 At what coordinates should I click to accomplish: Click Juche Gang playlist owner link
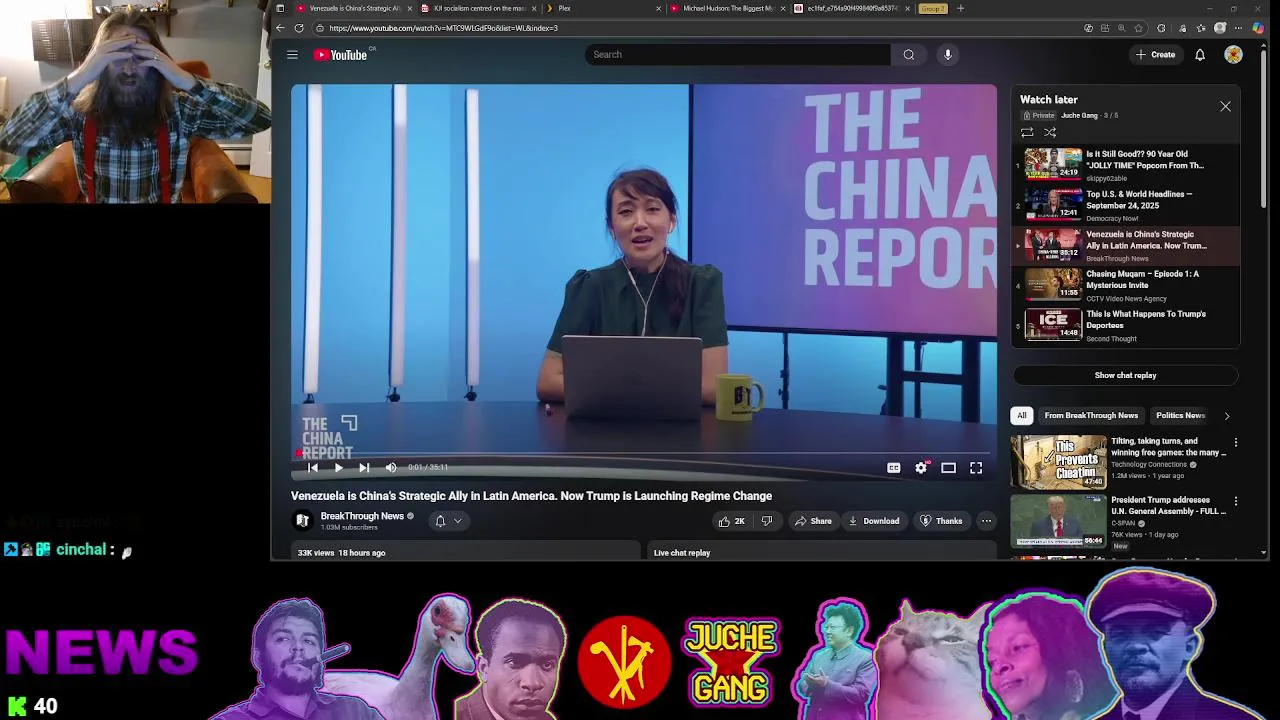point(1079,115)
